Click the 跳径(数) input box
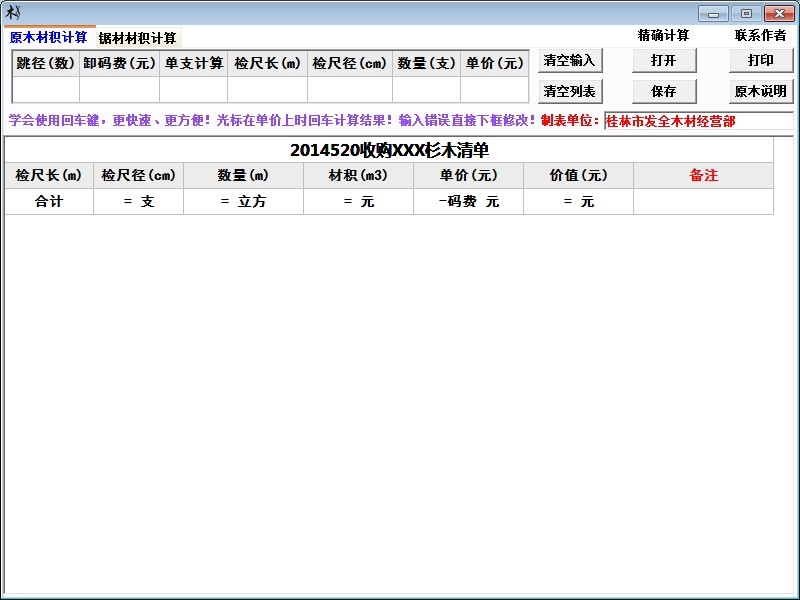Viewport: 800px width, 600px height. [46, 89]
